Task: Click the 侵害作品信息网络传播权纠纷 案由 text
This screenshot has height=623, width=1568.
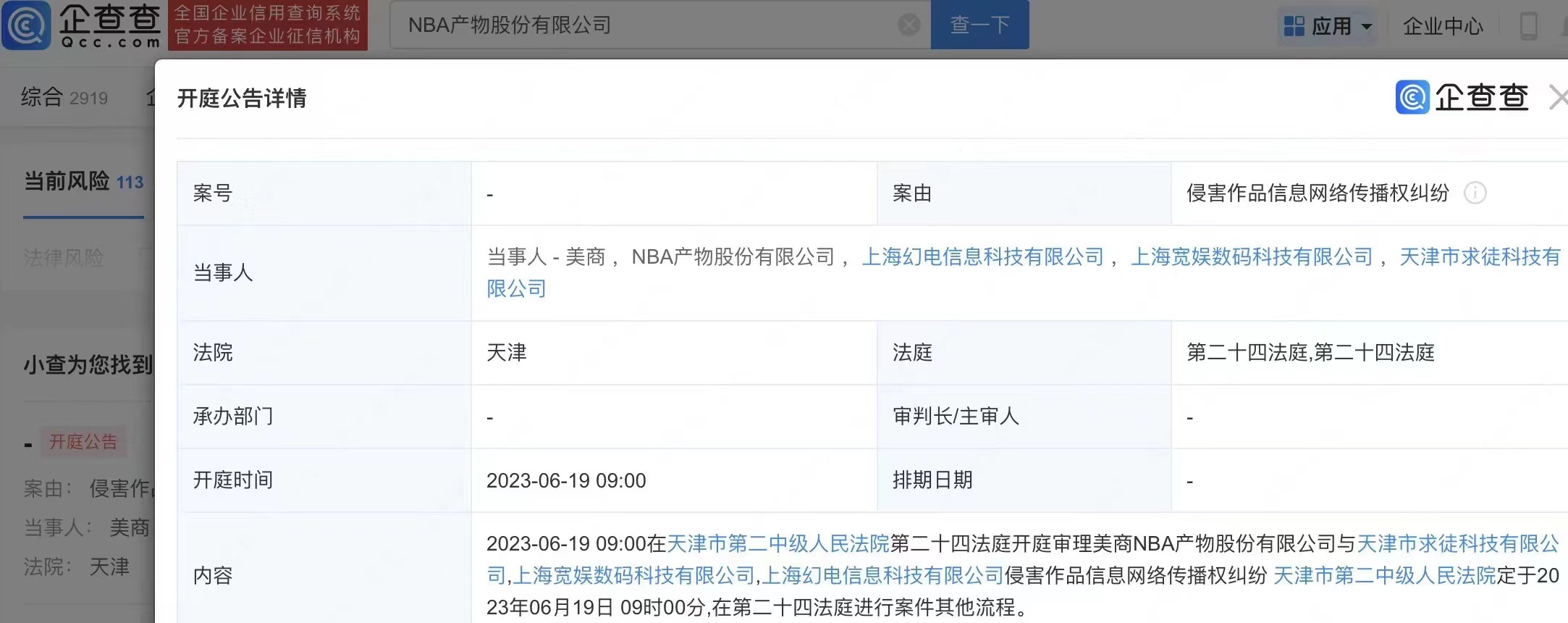Action: [1318, 193]
